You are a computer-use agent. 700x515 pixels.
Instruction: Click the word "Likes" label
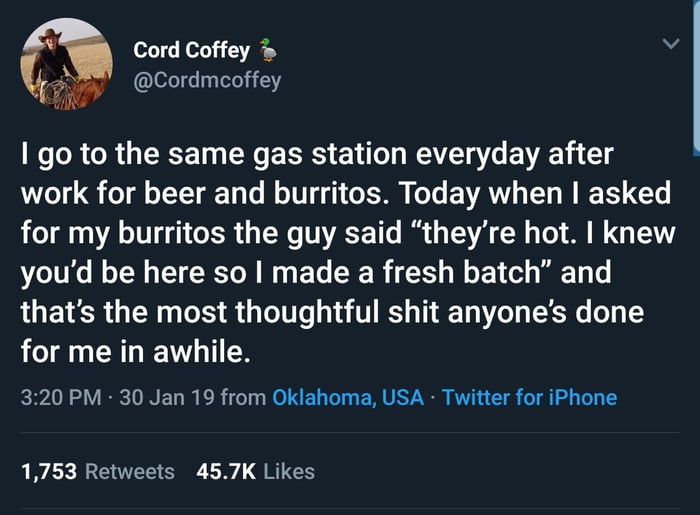tap(290, 471)
